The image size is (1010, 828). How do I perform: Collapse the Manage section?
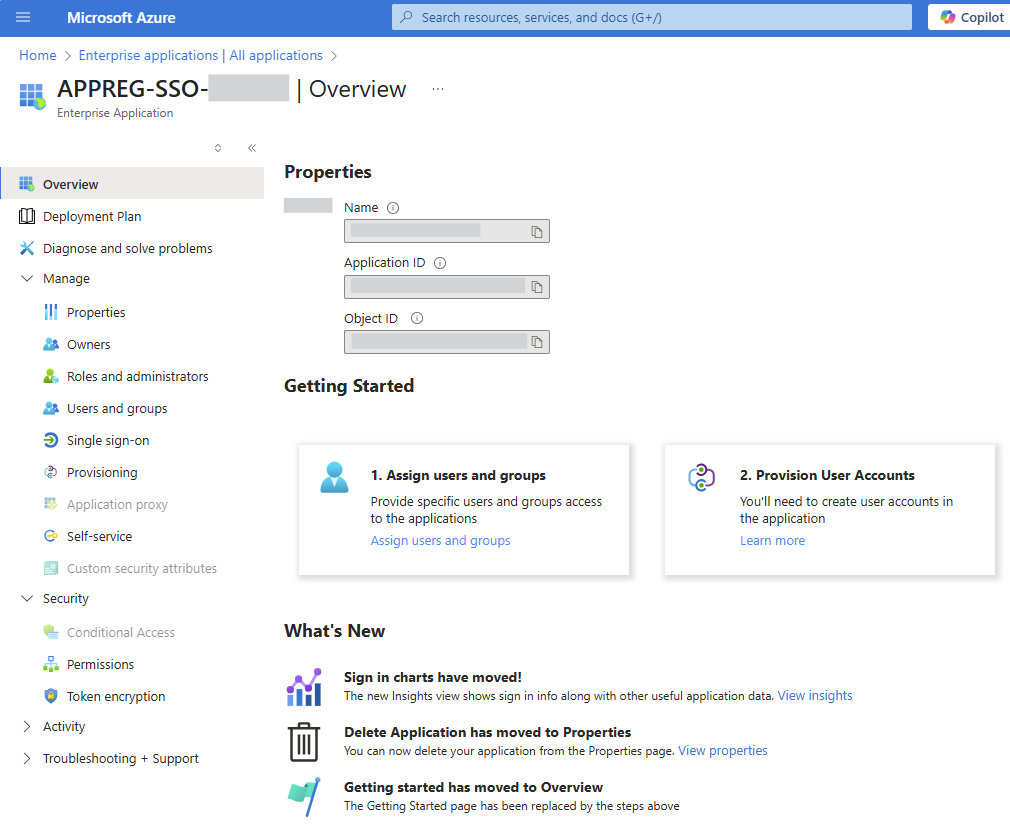[27, 278]
